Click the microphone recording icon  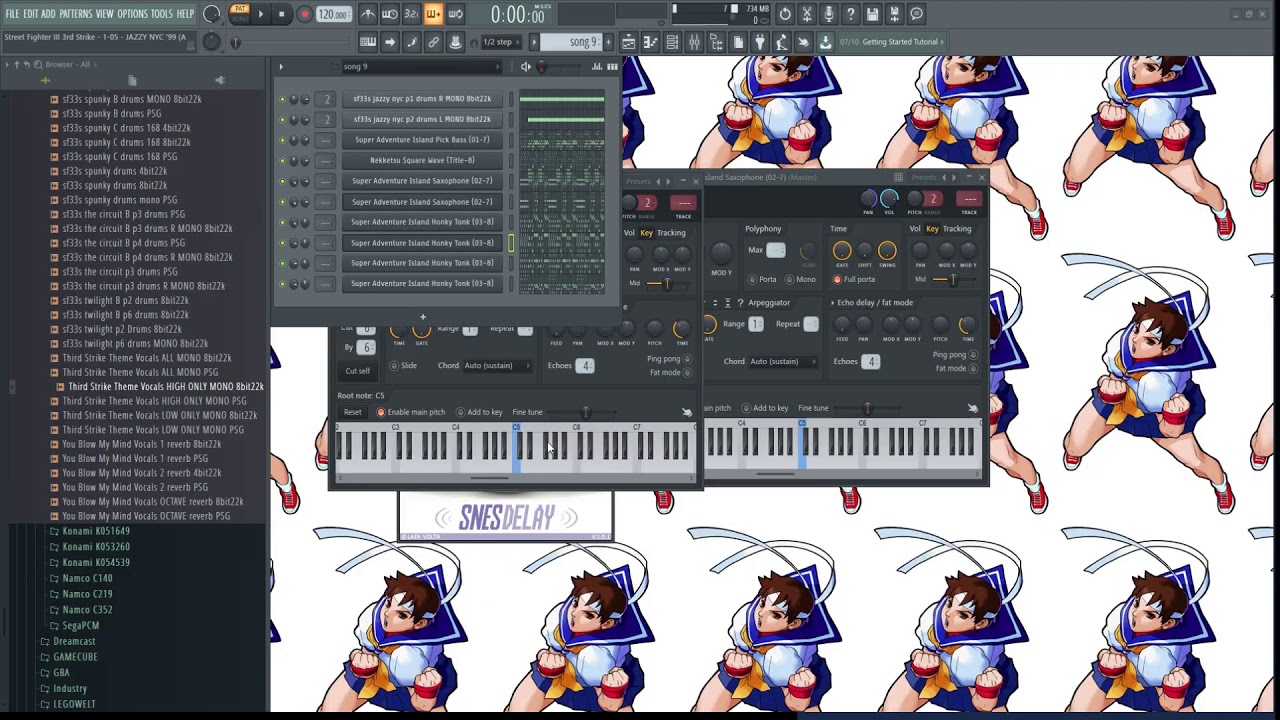828,15
